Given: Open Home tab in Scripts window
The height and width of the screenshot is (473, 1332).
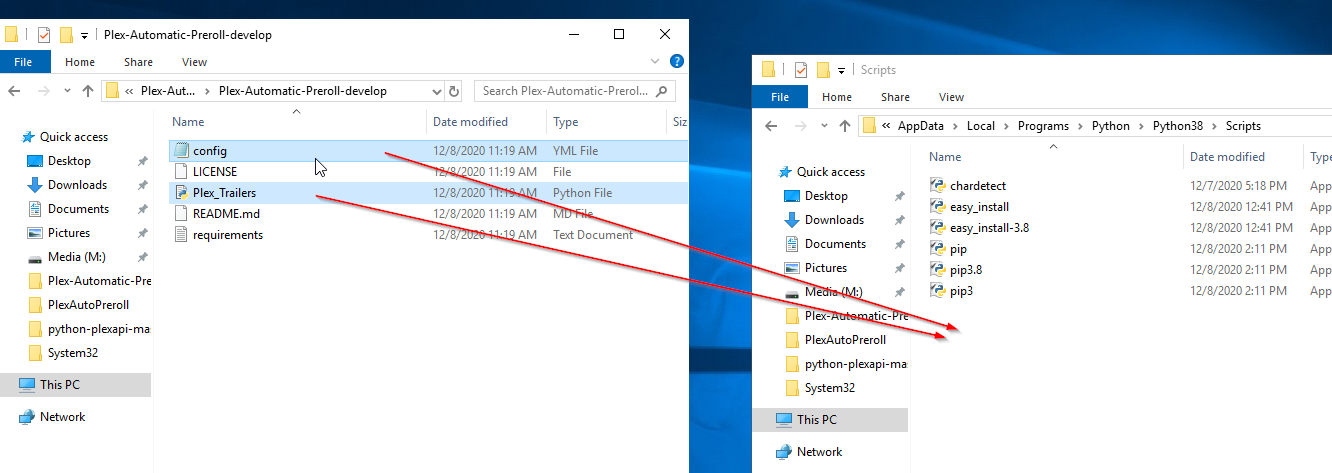Looking at the screenshot, I should coord(837,97).
